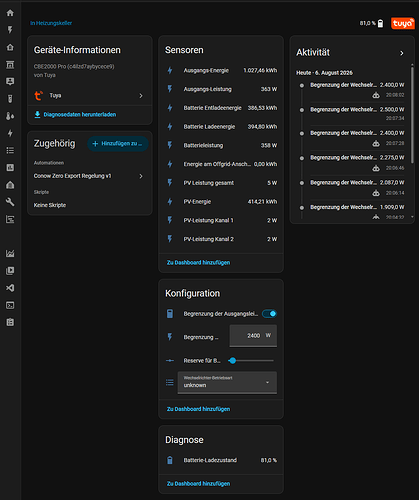Click the Hinzufügen zu button

[x=118, y=144]
